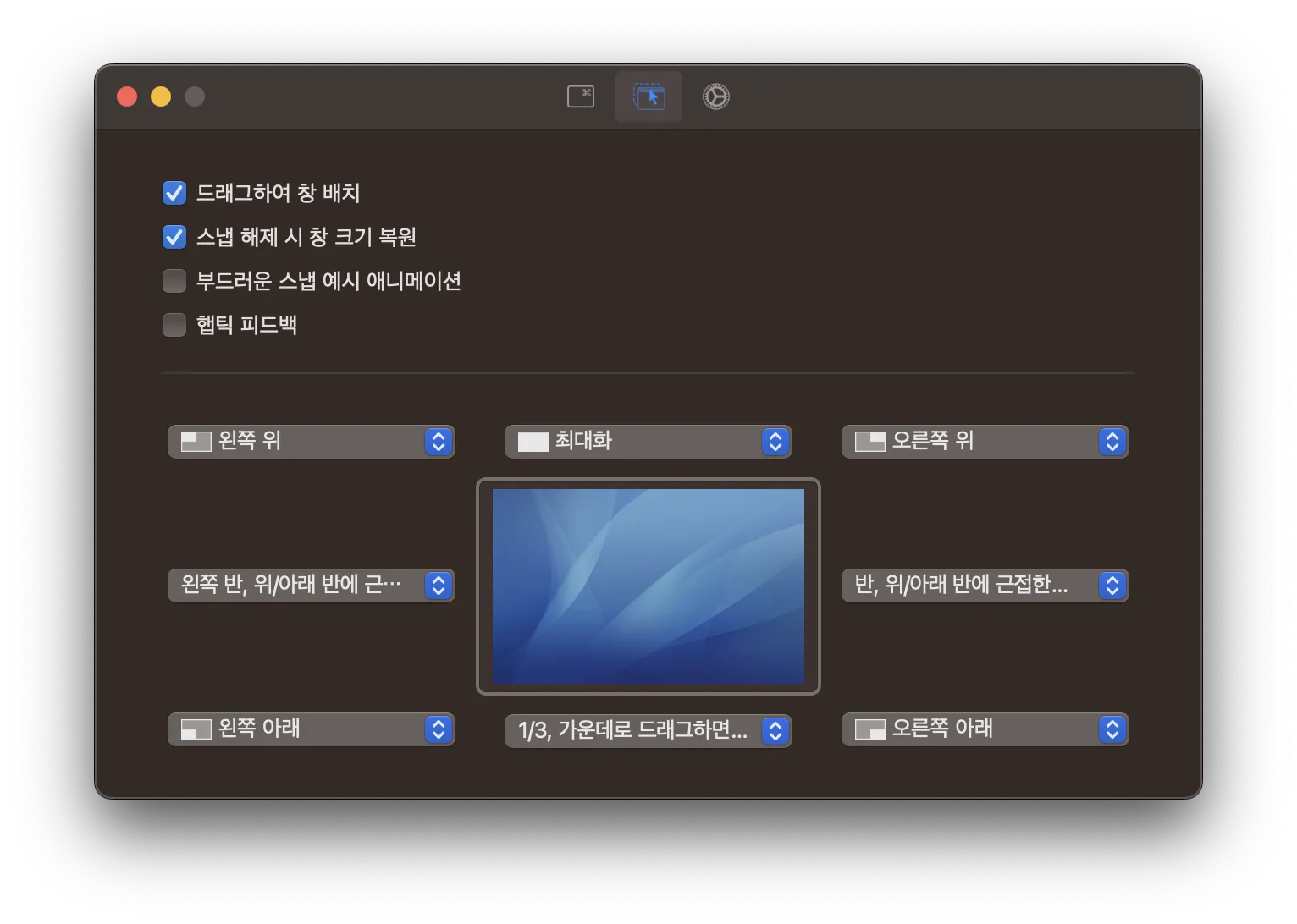Open the 왼쪽 위 snap area dropdown

(x=312, y=442)
